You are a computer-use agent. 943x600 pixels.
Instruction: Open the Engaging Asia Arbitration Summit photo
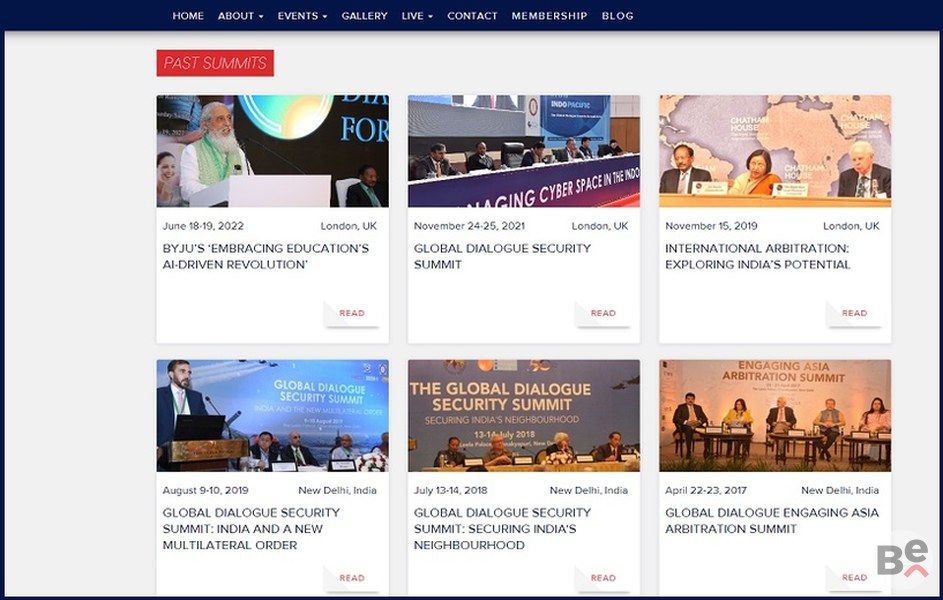[775, 415]
